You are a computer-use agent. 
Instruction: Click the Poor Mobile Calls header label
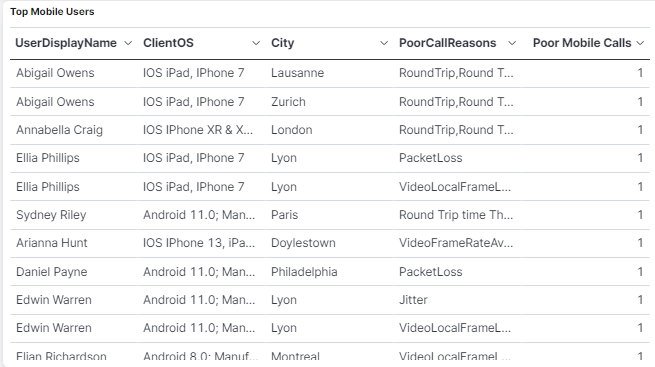(582, 43)
